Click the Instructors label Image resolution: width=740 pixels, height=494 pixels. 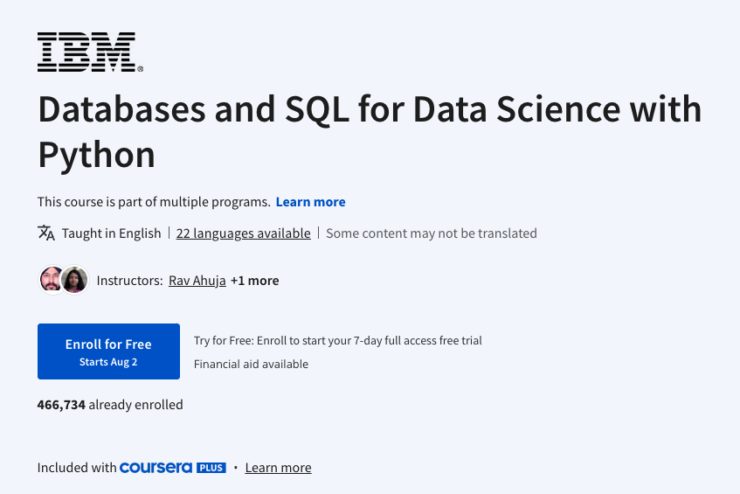click(129, 281)
